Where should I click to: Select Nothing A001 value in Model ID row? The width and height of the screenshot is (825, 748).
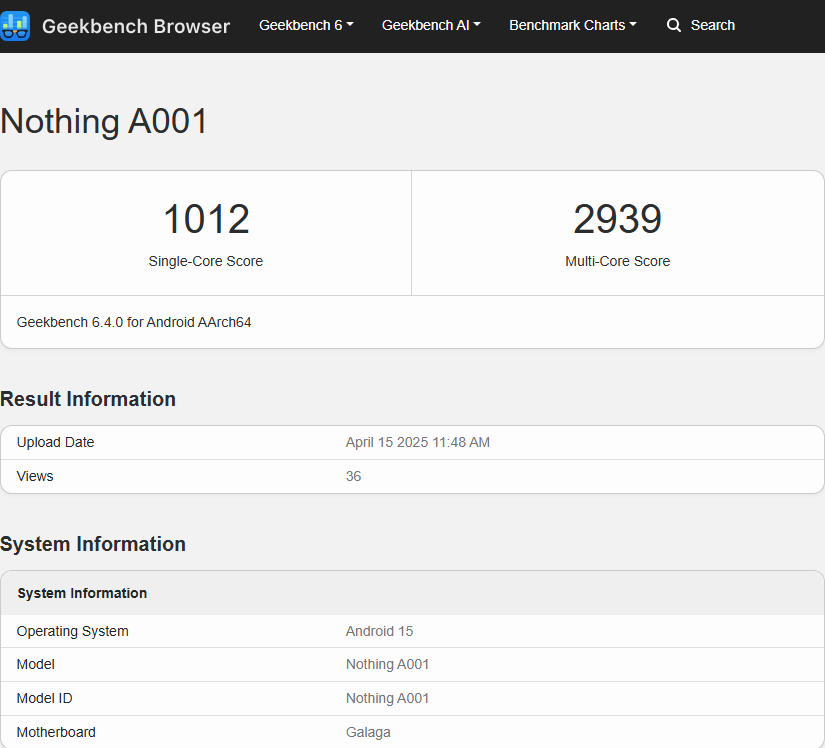pyautogui.click(x=387, y=698)
